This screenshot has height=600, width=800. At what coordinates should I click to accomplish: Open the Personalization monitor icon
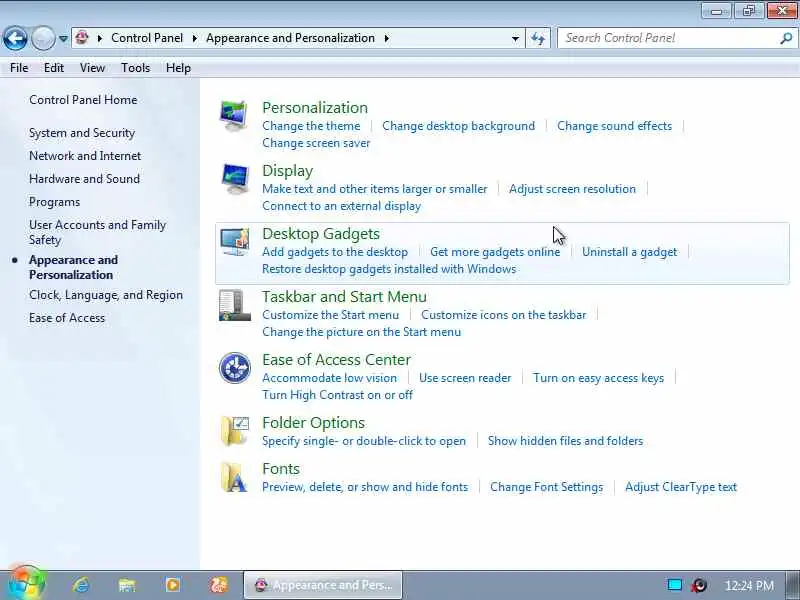[234, 115]
